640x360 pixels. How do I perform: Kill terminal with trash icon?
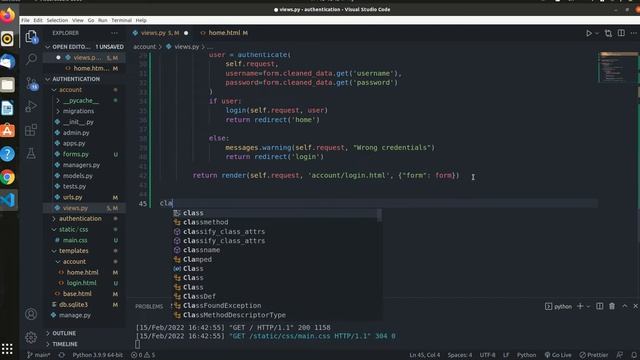[x=612, y=306]
